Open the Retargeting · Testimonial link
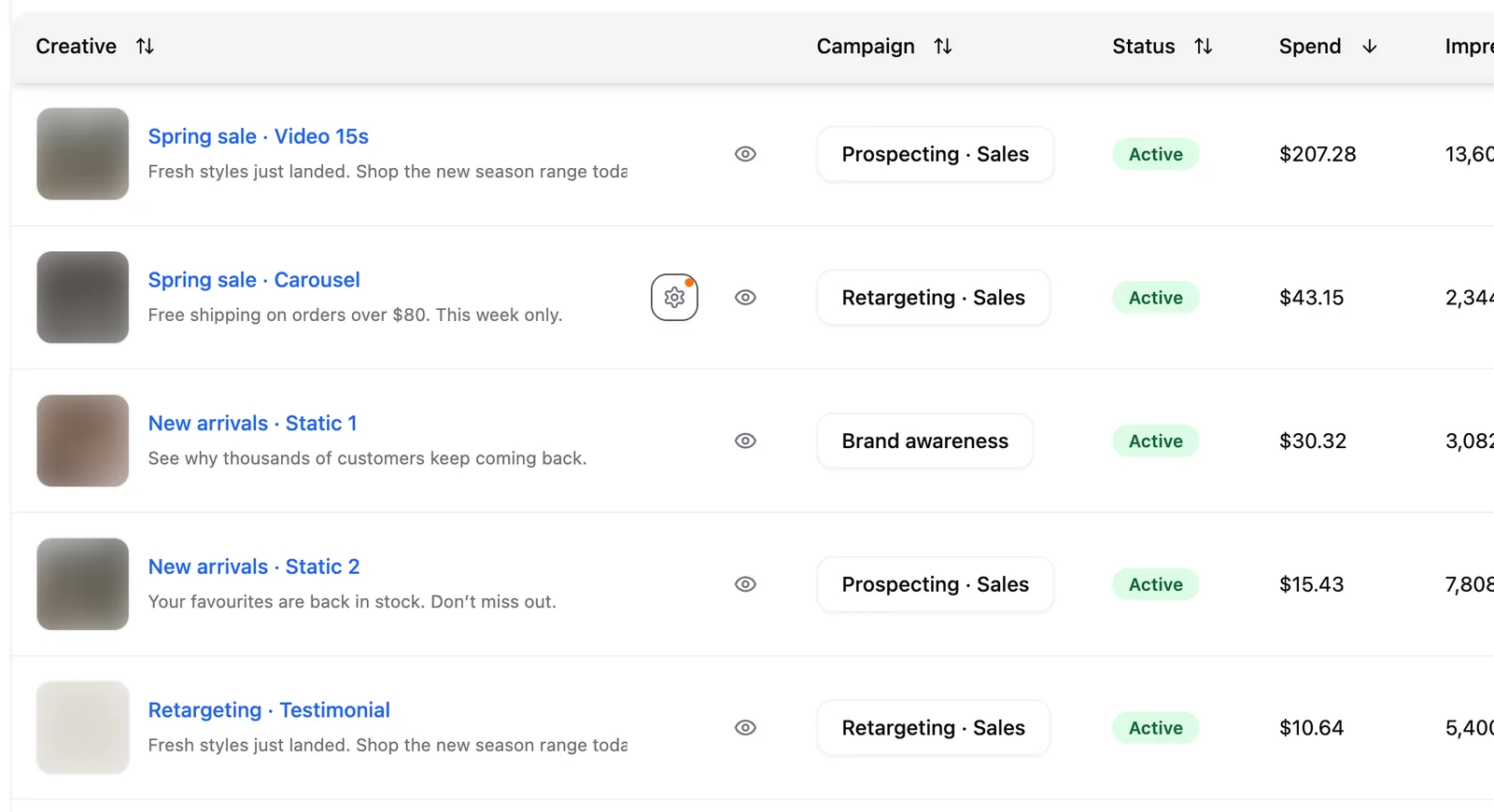1494x812 pixels. click(x=269, y=710)
